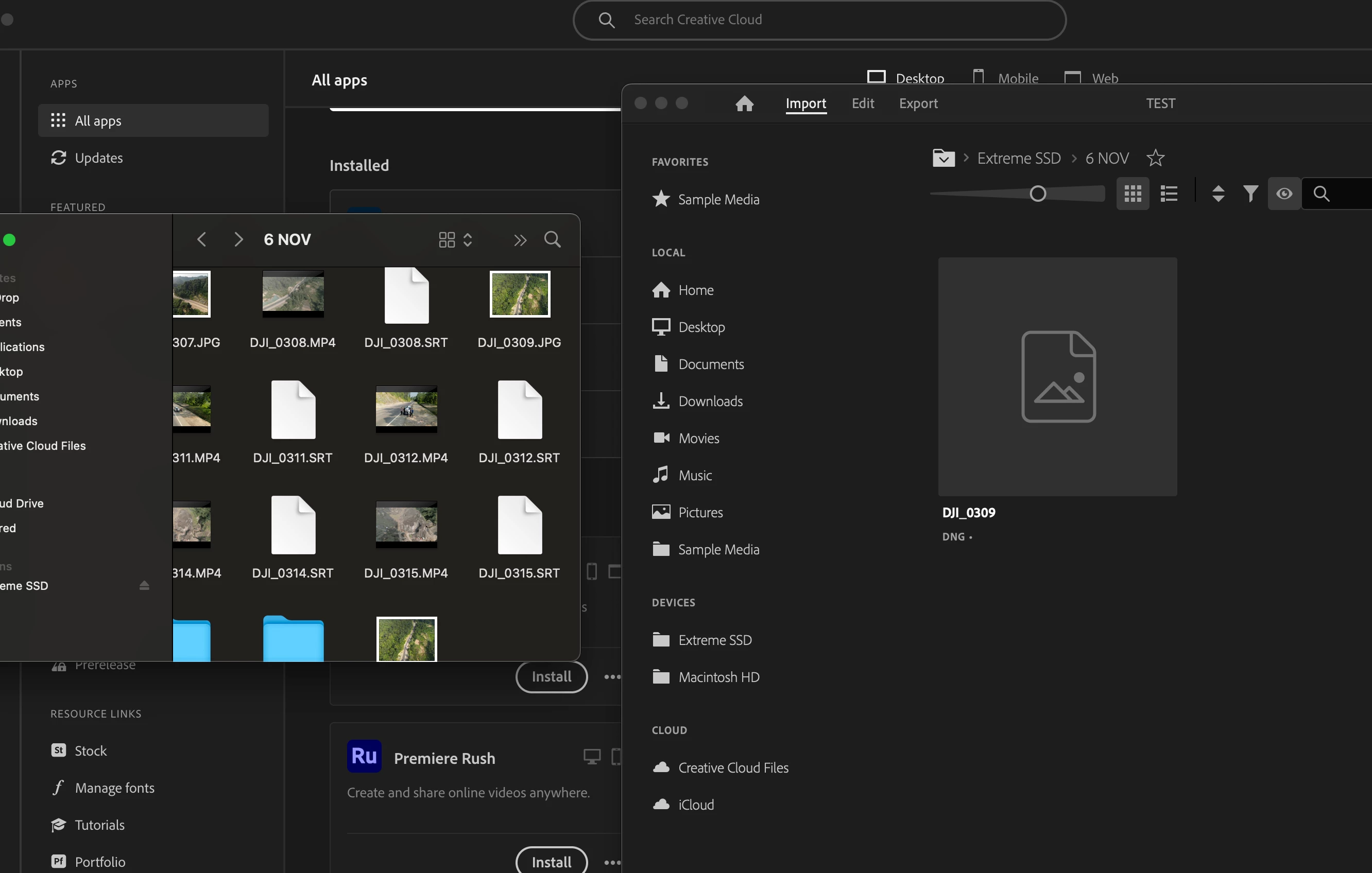
Task: Expand Finder toolbar overflow chevrons
Action: click(x=520, y=240)
